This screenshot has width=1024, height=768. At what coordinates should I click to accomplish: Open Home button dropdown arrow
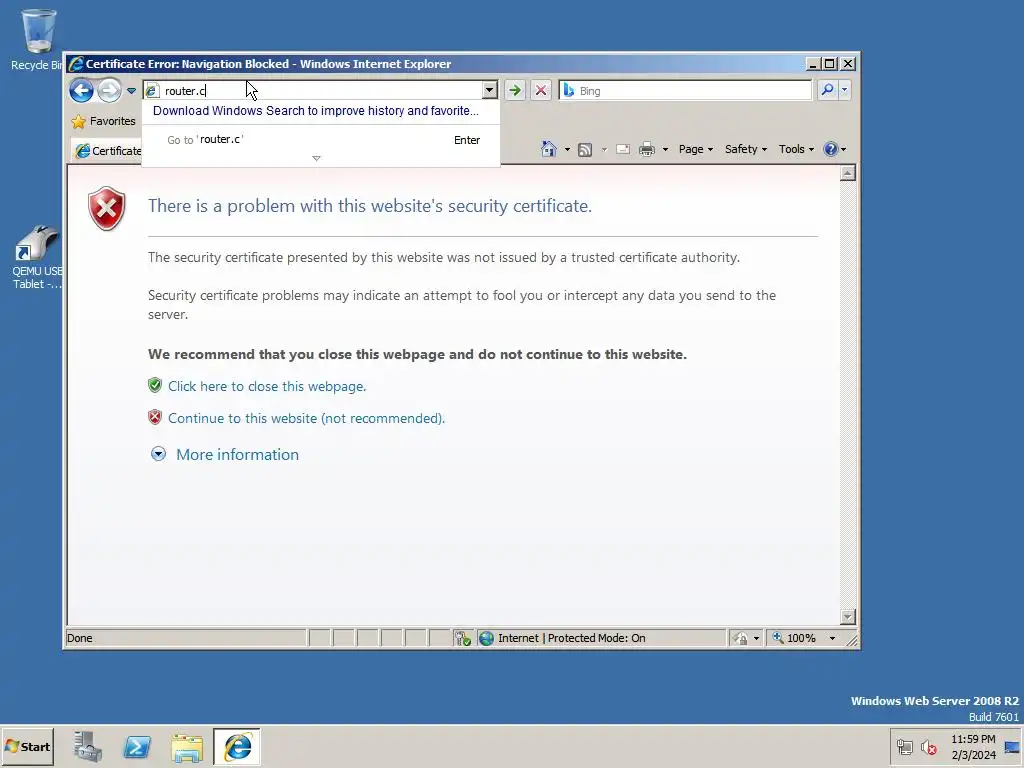click(x=567, y=150)
